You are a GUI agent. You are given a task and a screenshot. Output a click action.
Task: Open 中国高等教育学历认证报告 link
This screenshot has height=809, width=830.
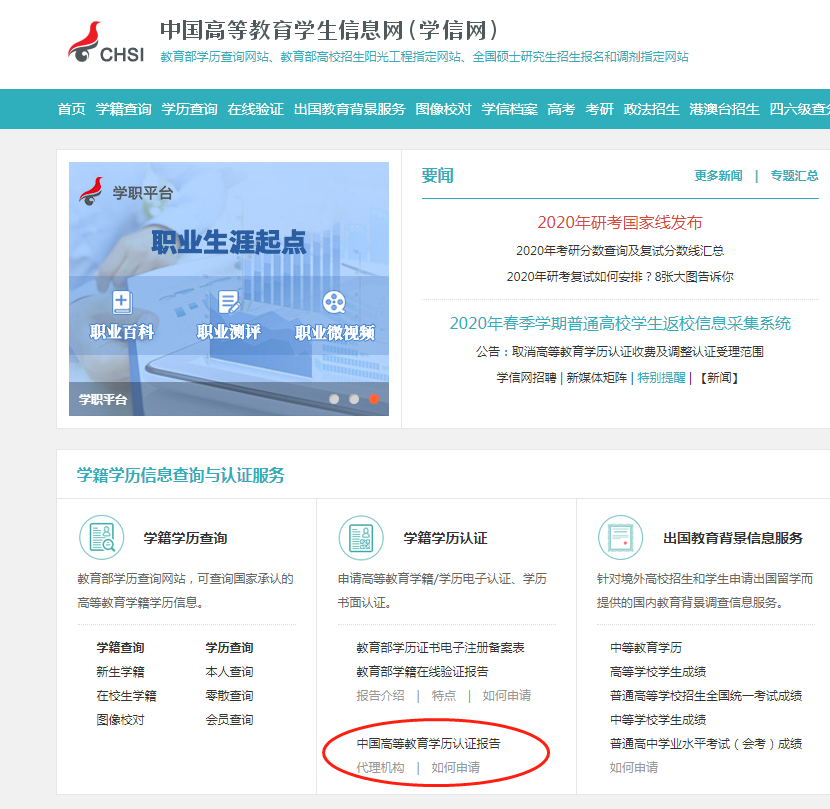428,744
